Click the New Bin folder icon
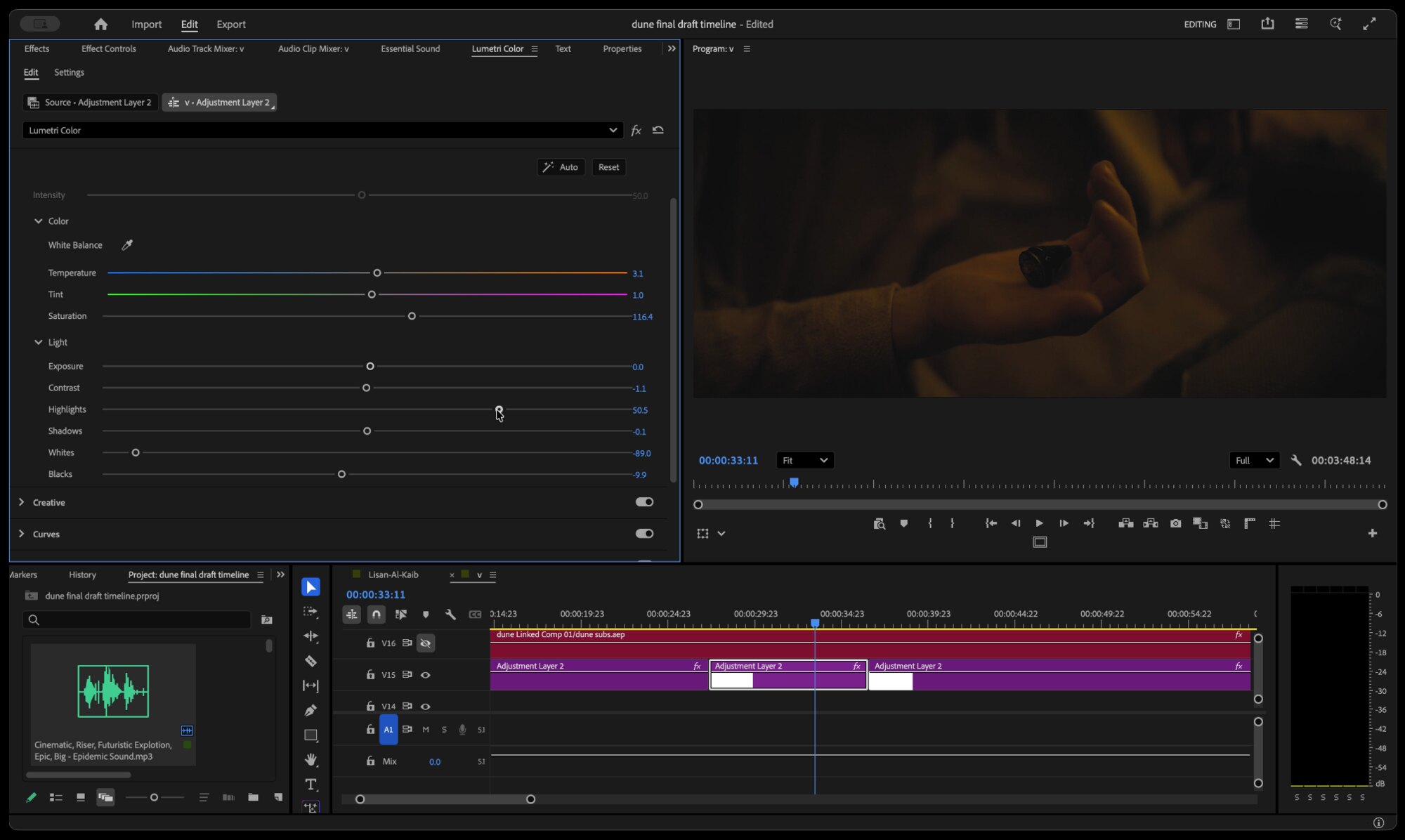The width and height of the screenshot is (1405, 840). point(253,797)
